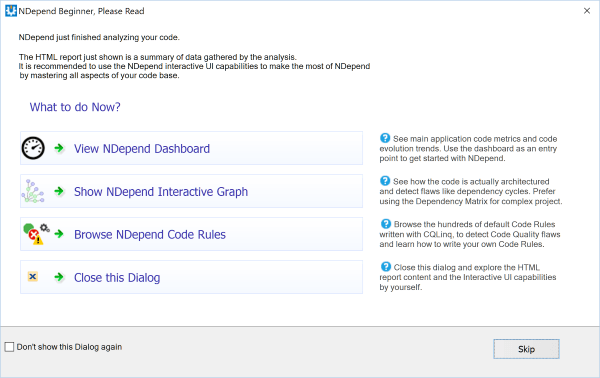Viewport: 600px width, 378px height.
Task: Choose Close this Dialog option
Action: tap(191, 277)
